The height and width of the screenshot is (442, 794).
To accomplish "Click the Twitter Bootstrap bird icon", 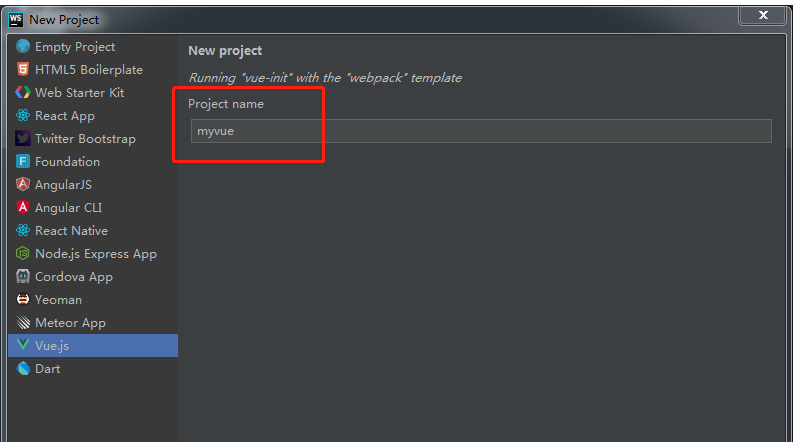I will tap(23, 139).
